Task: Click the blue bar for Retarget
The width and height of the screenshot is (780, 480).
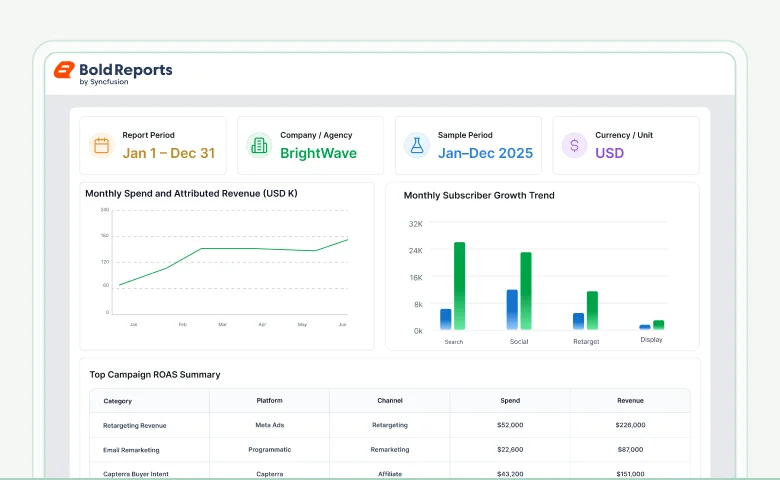Action: 579,321
